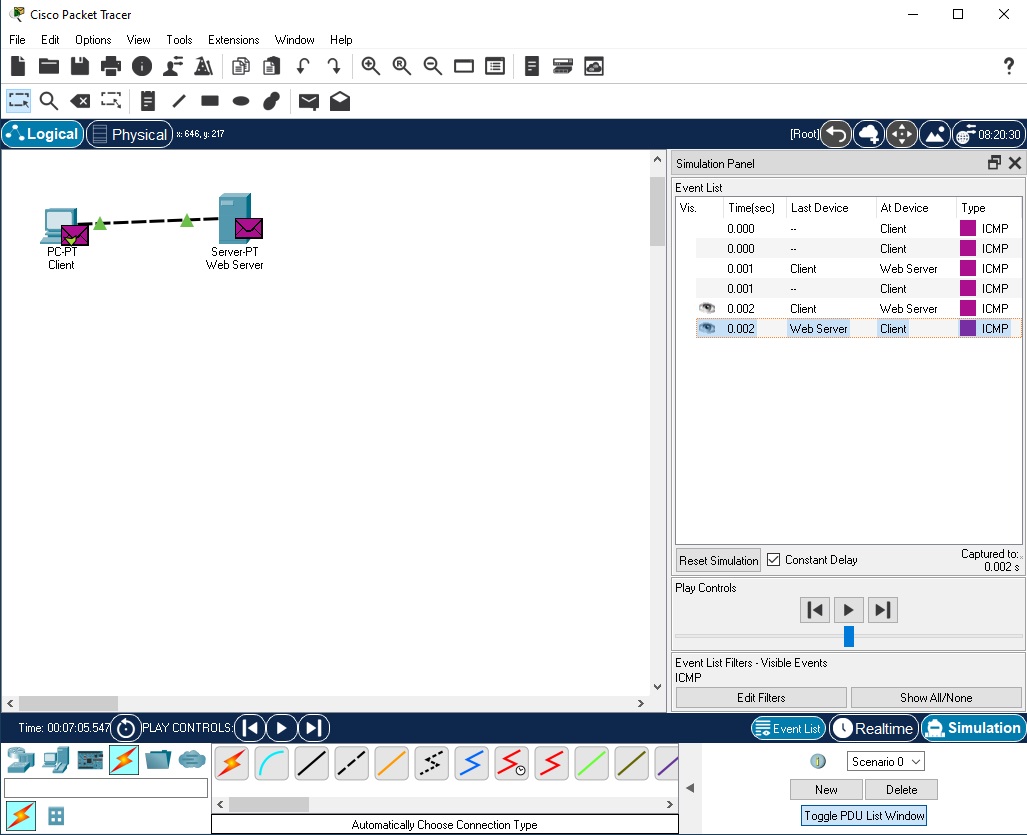Play via bottom bar PLAY CONTROLS
Image resolution: width=1027 pixels, height=835 pixels.
282,728
